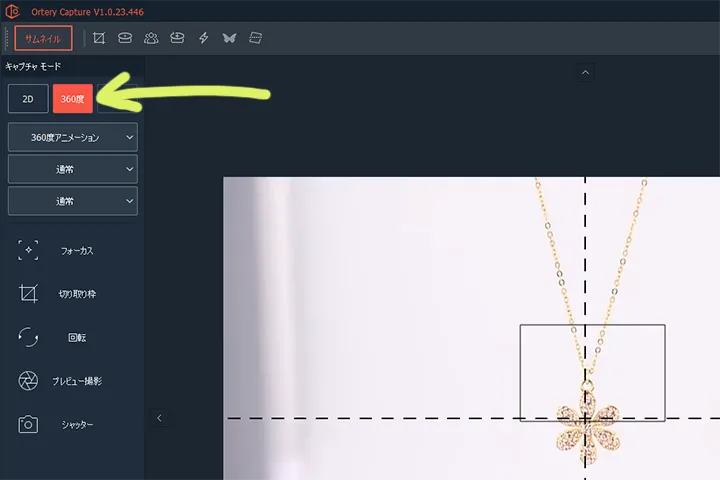This screenshot has width=720, height=480.
Task: Open the 360度アニメーション dropdown
Action: 72,137
